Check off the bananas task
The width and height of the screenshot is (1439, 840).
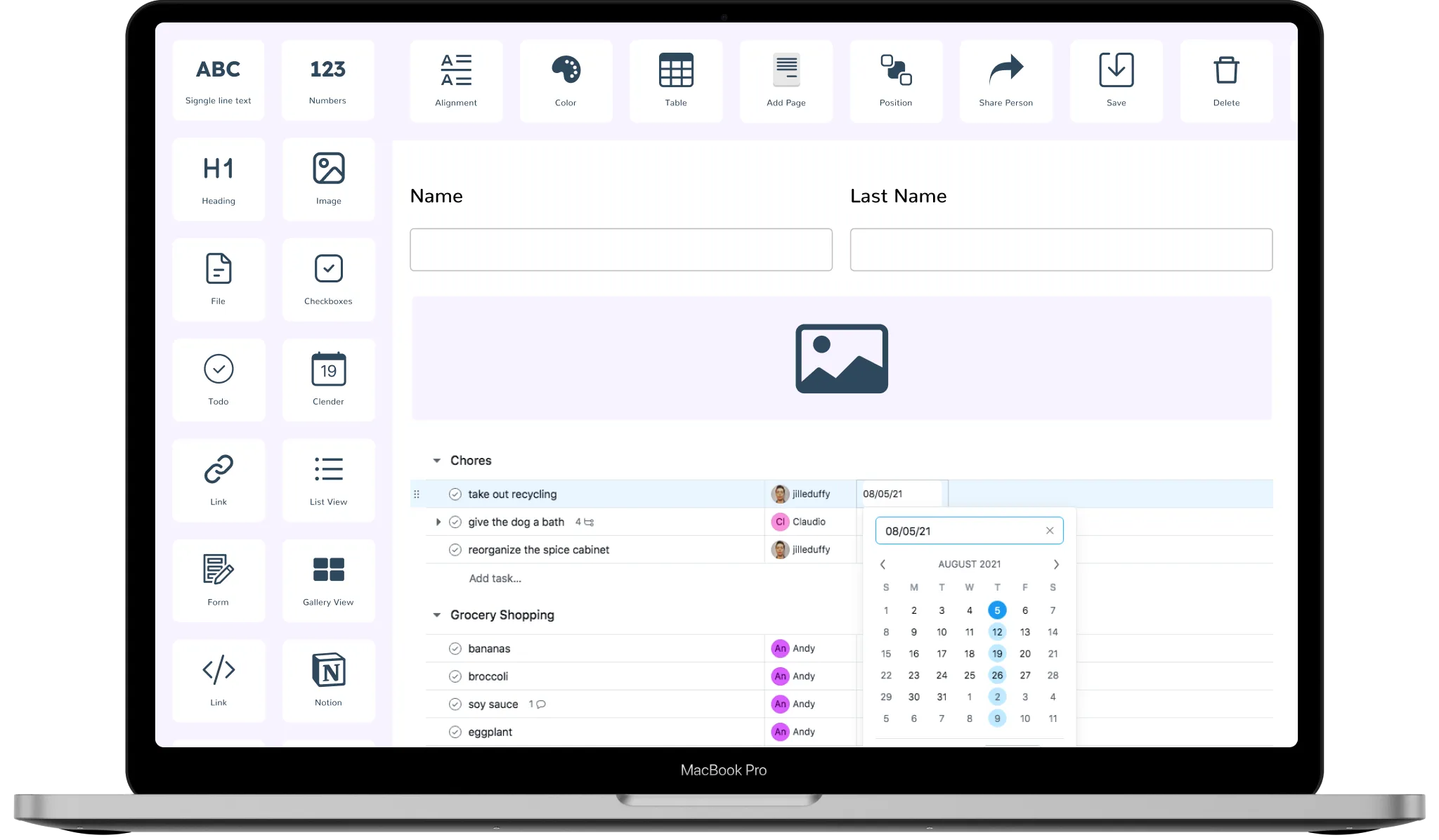tap(455, 649)
